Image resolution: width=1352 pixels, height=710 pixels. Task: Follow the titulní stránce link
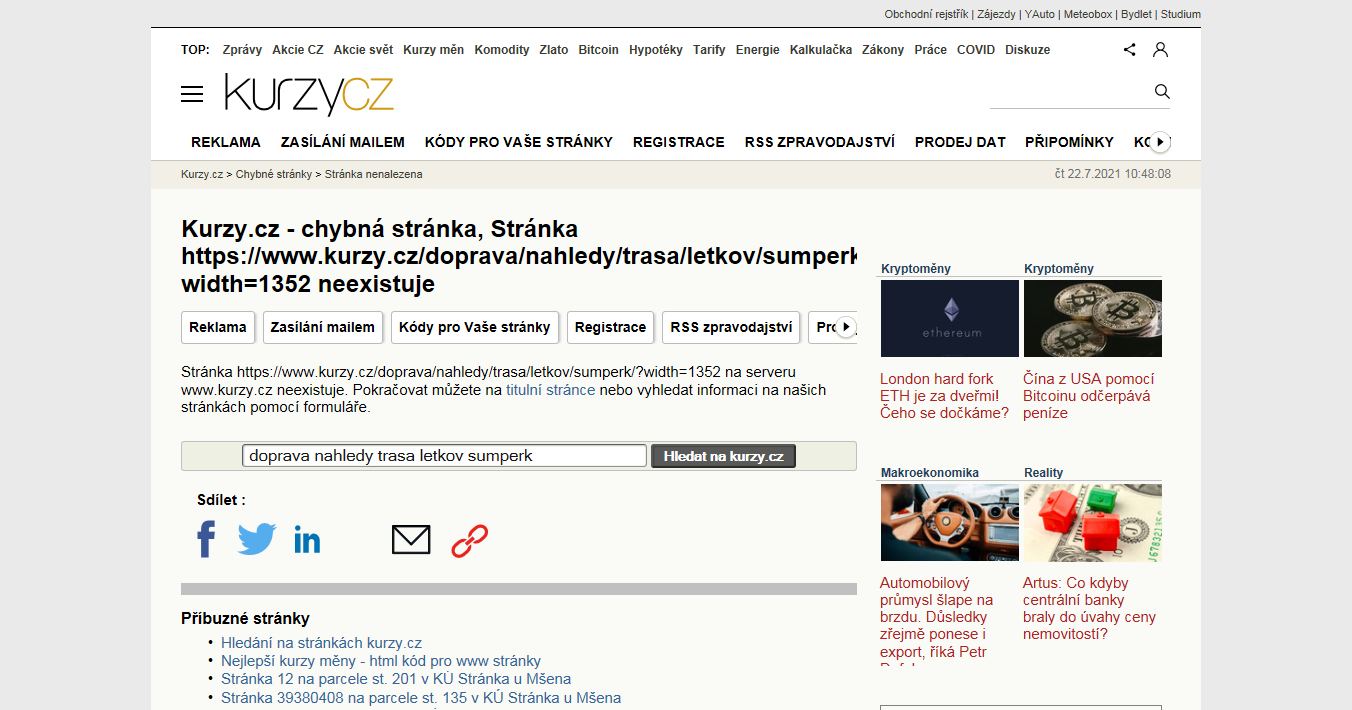coord(551,390)
